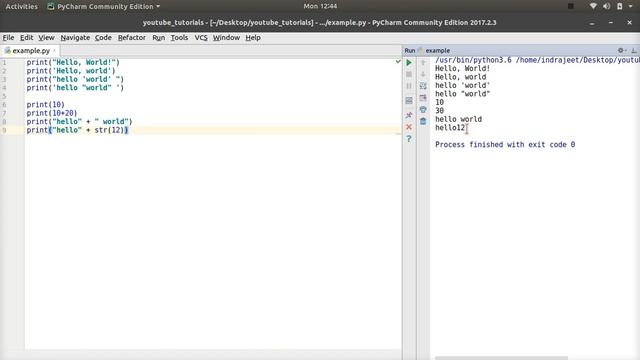Click the Restore Layout icon in Run toolbar
640x360 pixels.
(x=409, y=100)
